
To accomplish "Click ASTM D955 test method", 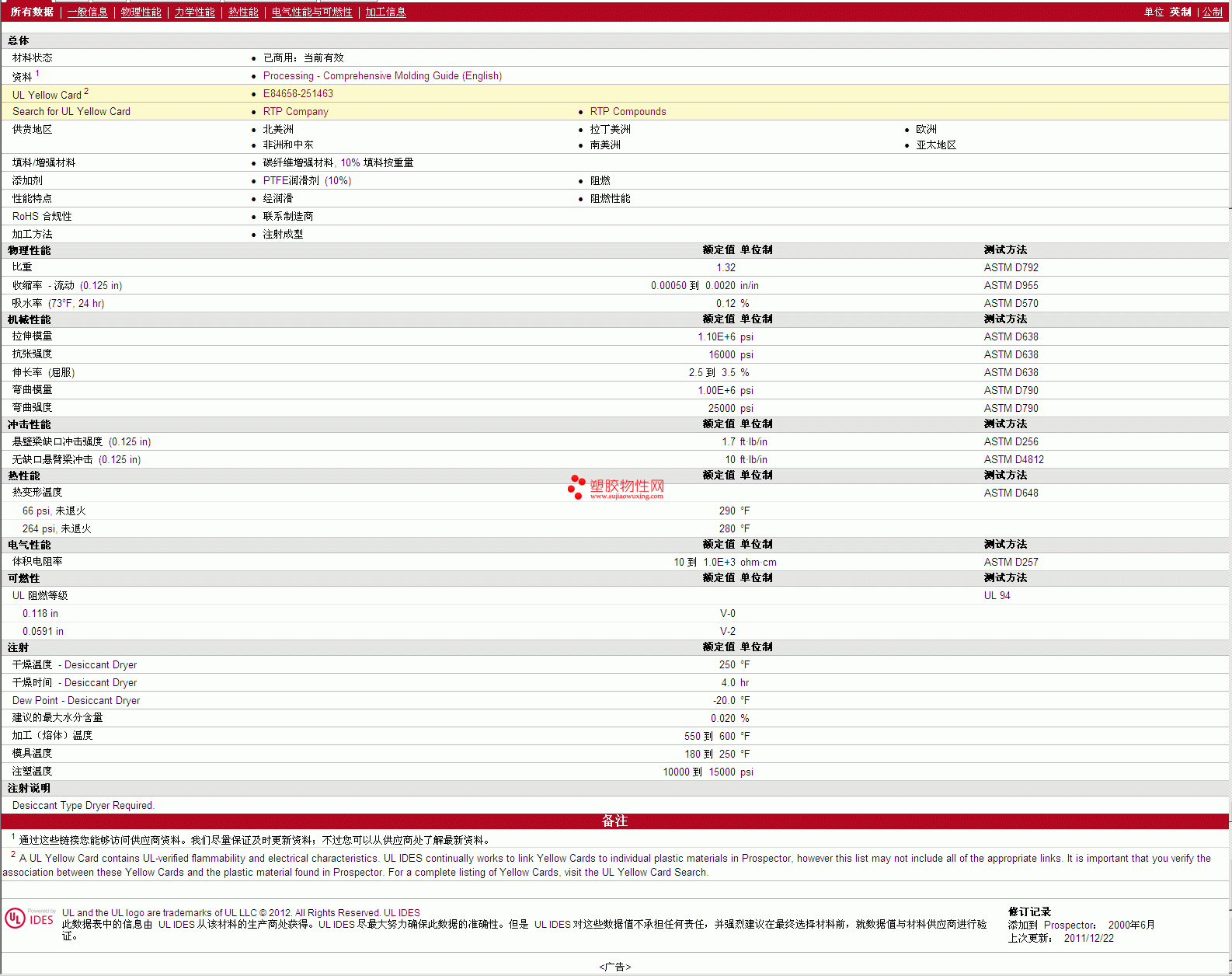I will pyautogui.click(x=1011, y=285).
